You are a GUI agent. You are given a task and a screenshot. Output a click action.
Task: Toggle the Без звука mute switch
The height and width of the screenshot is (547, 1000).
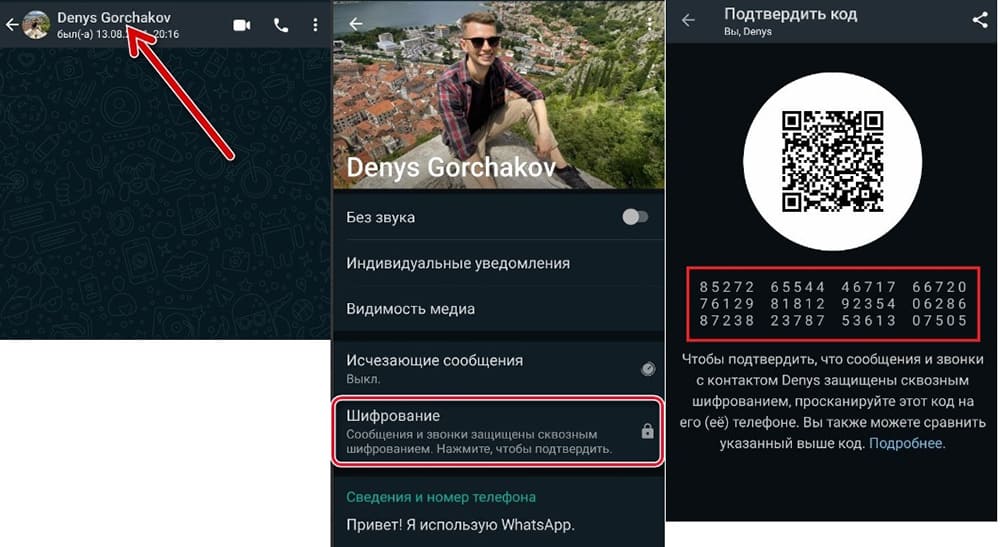pos(635,217)
